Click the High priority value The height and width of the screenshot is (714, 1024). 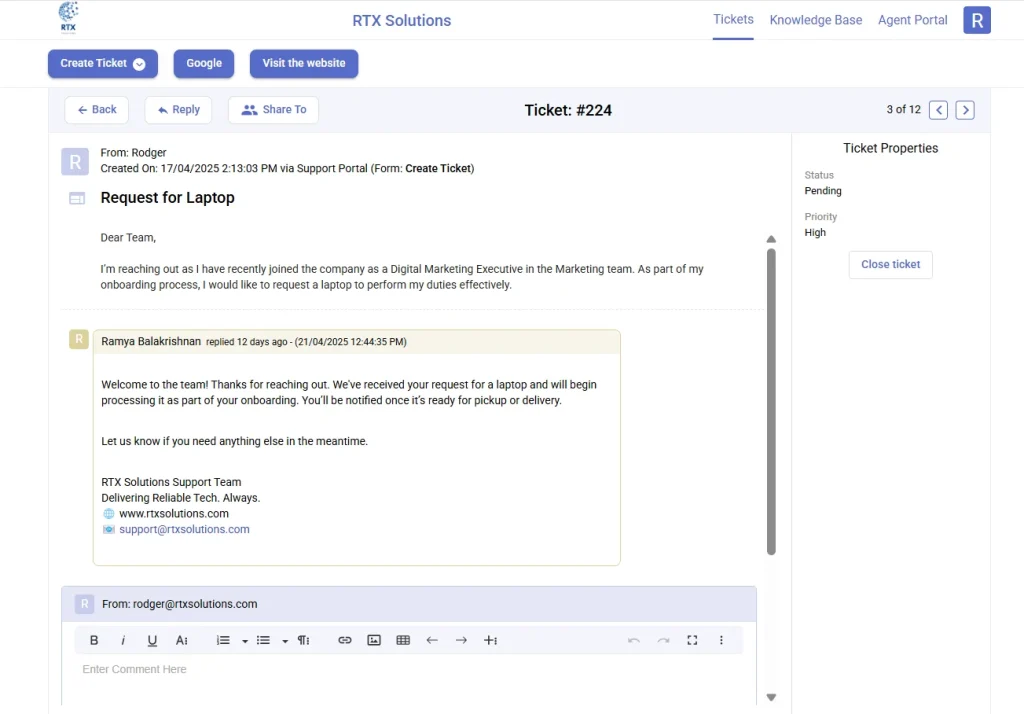click(815, 233)
